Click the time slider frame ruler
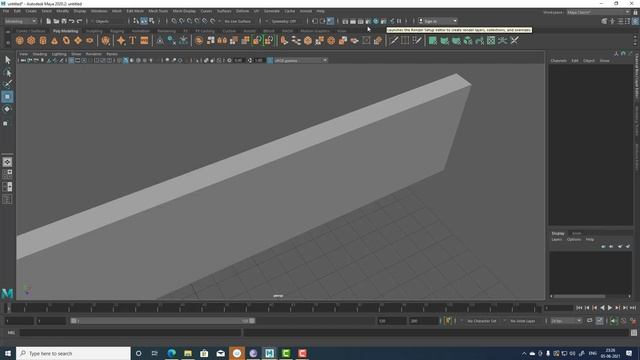 click(273, 308)
